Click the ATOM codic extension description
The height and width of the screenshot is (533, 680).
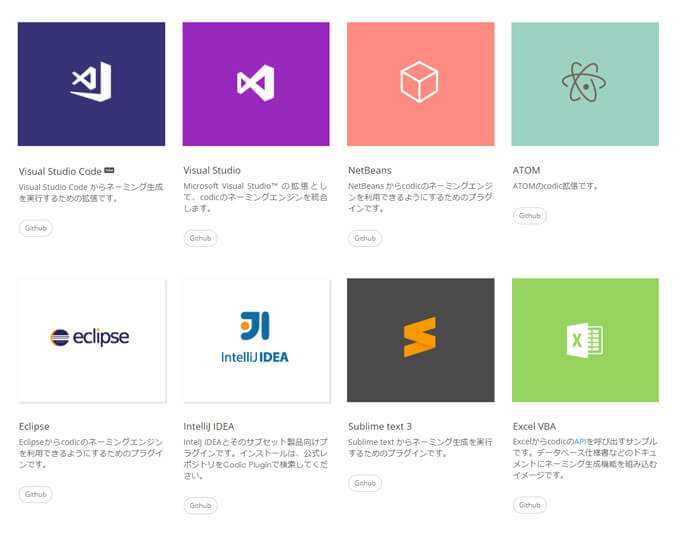tap(556, 186)
